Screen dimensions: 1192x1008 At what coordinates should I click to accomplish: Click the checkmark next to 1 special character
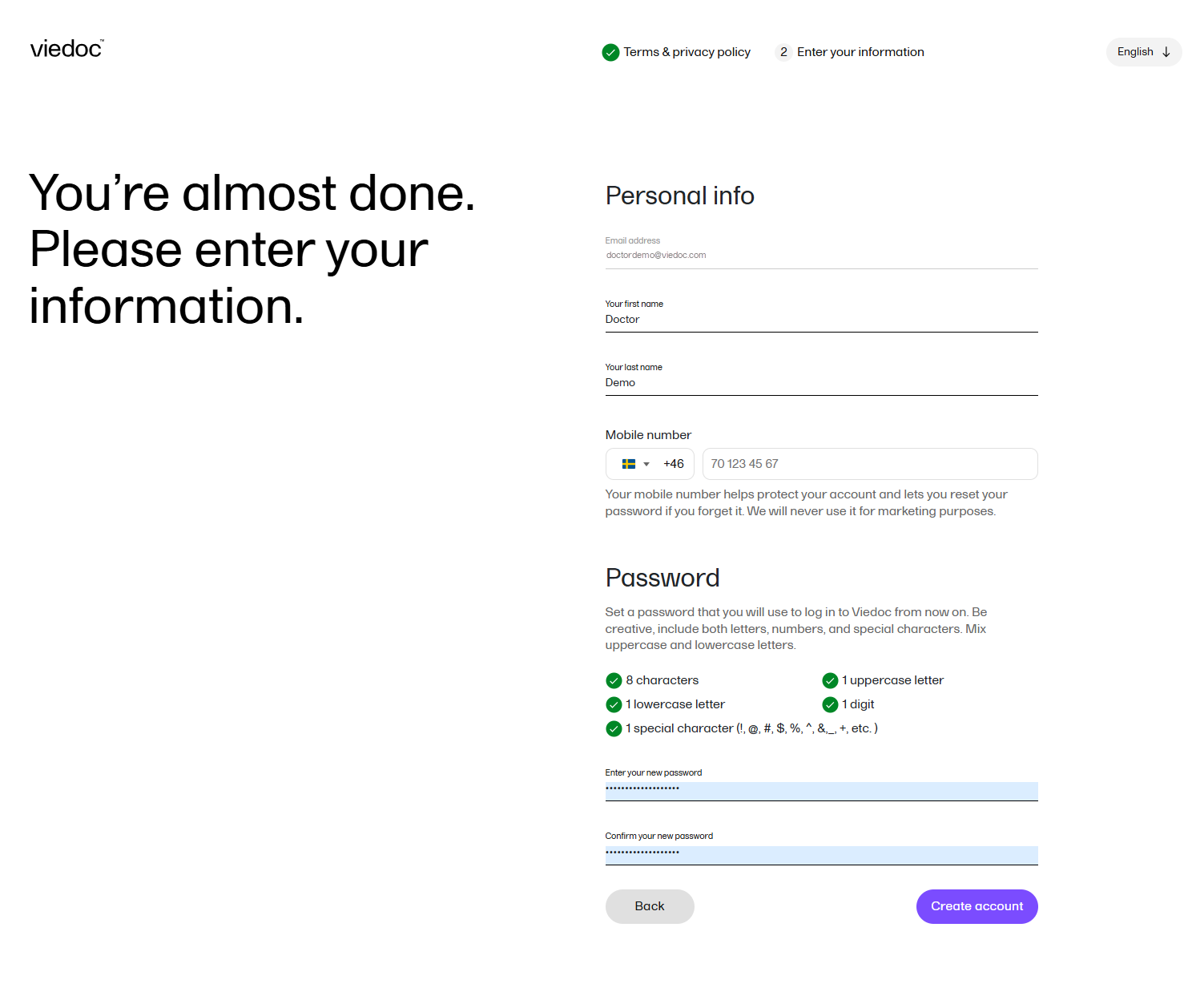click(x=614, y=728)
